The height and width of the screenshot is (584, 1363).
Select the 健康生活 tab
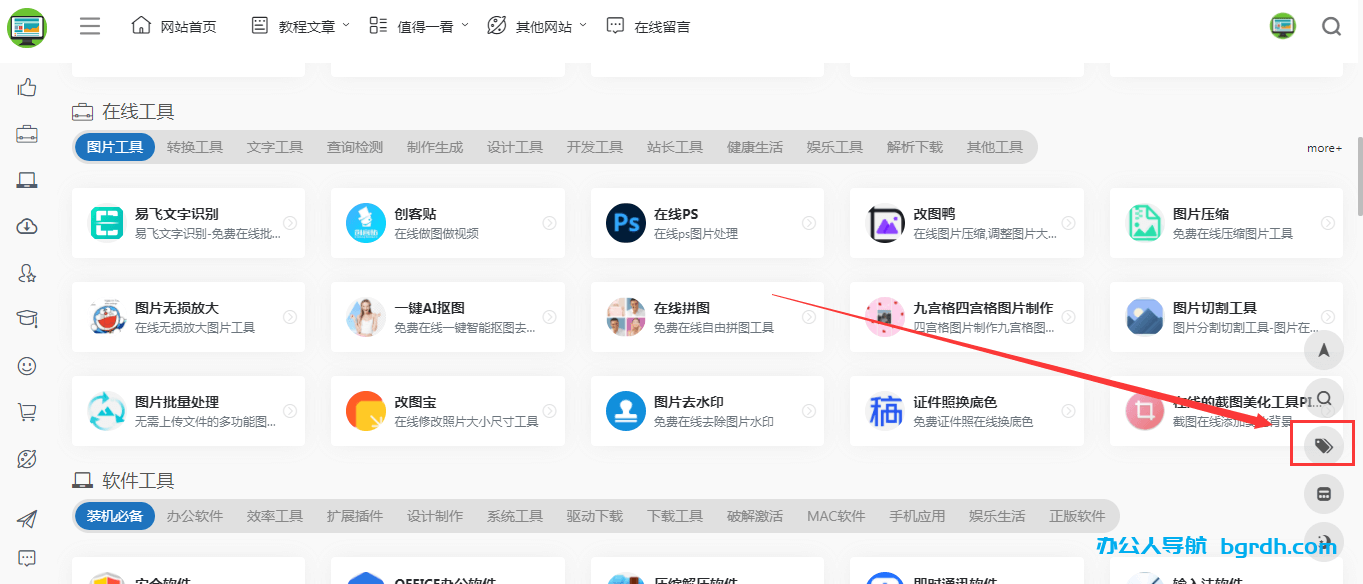click(x=755, y=147)
